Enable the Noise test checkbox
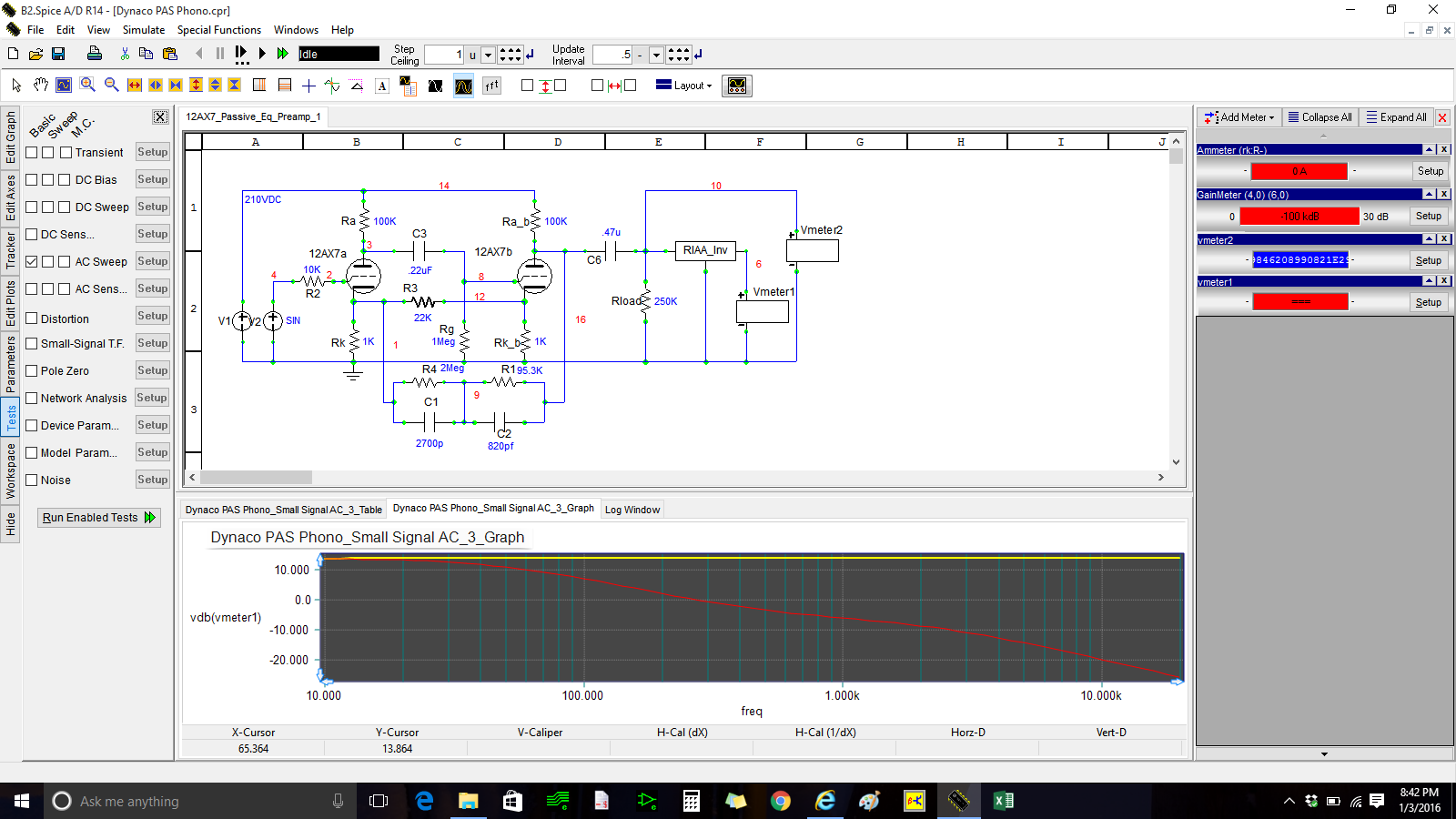Viewport: 1456px width, 819px height. click(x=32, y=480)
